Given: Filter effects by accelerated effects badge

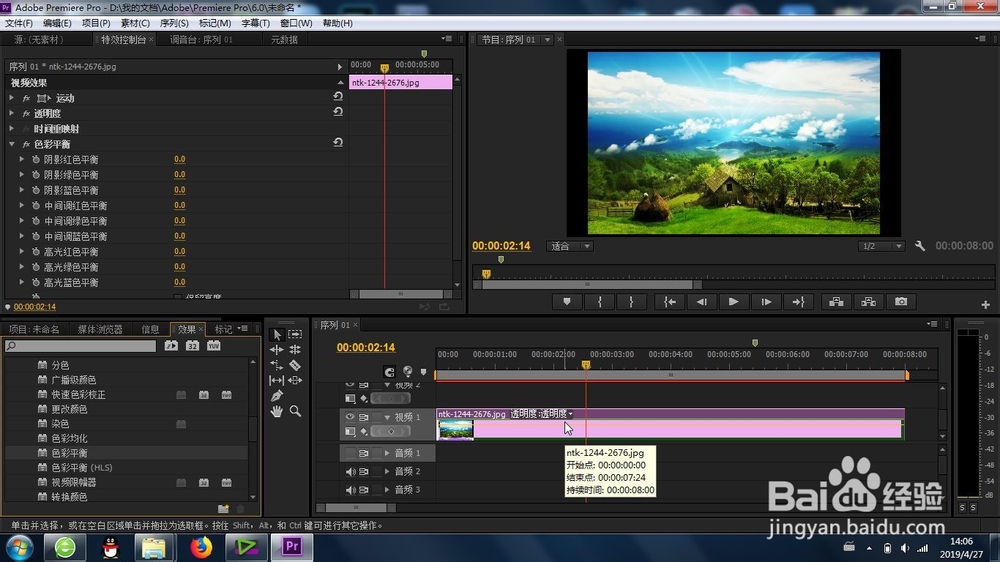Looking at the screenshot, I should pyautogui.click(x=171, y=346).
